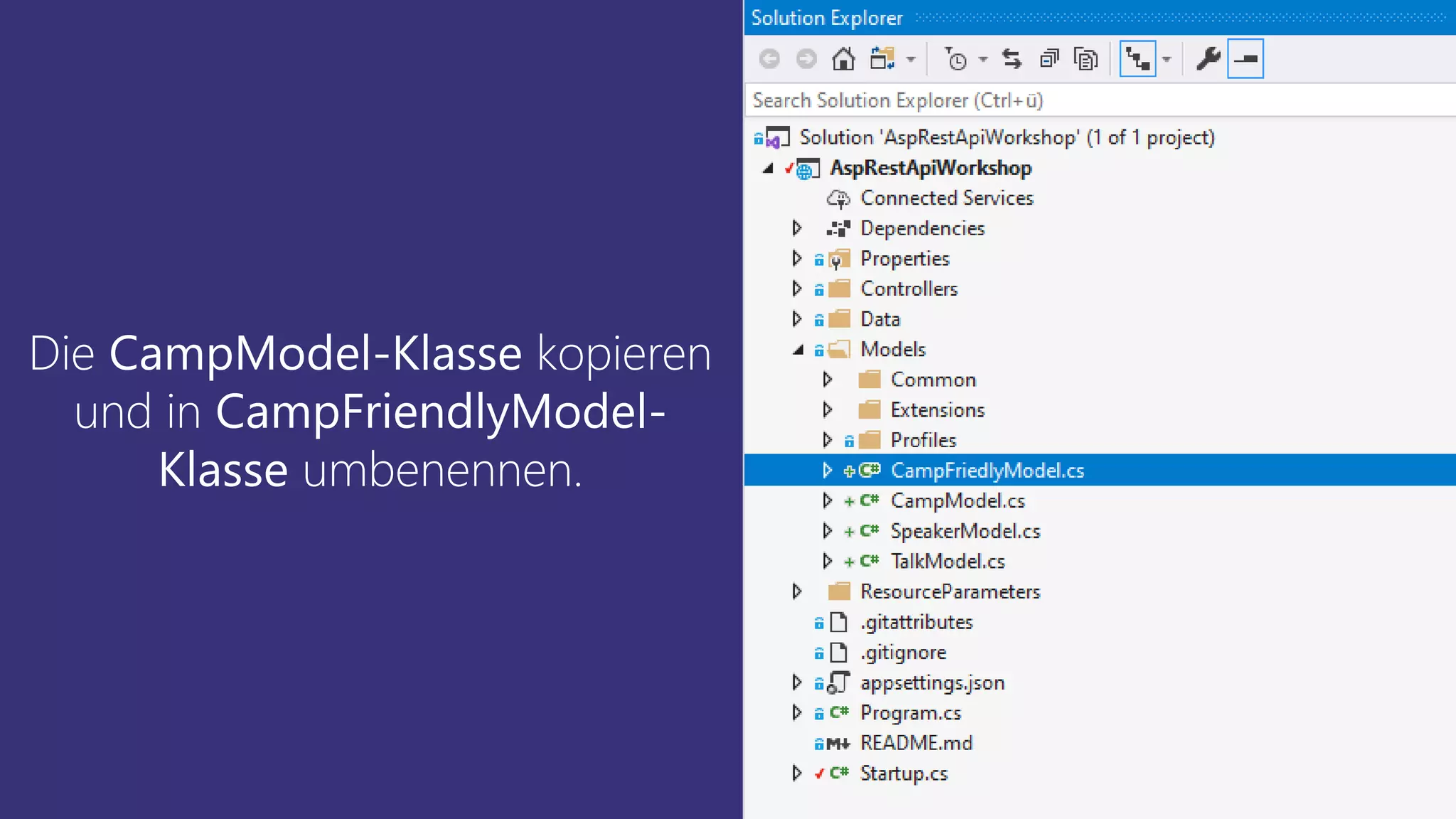
Task: Open the Switch Views dropdown arrow
Action: [911, 60]
